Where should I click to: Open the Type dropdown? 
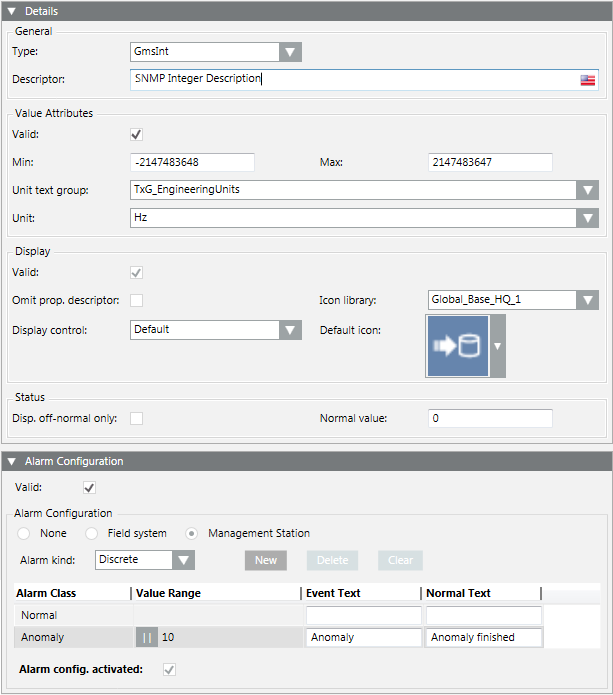click(x=290, y=52)
